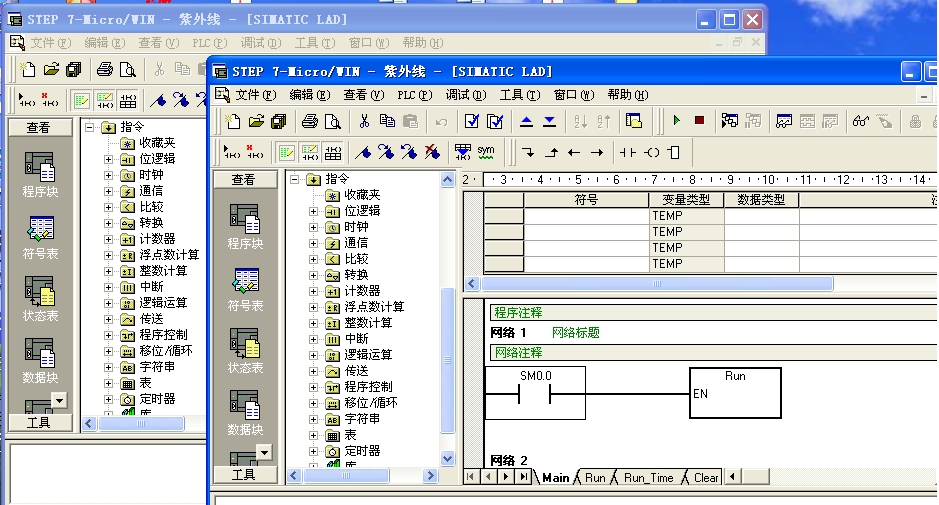939x505 pixels.
Task: Toggle symbol information table button
Action: [332, 153]
